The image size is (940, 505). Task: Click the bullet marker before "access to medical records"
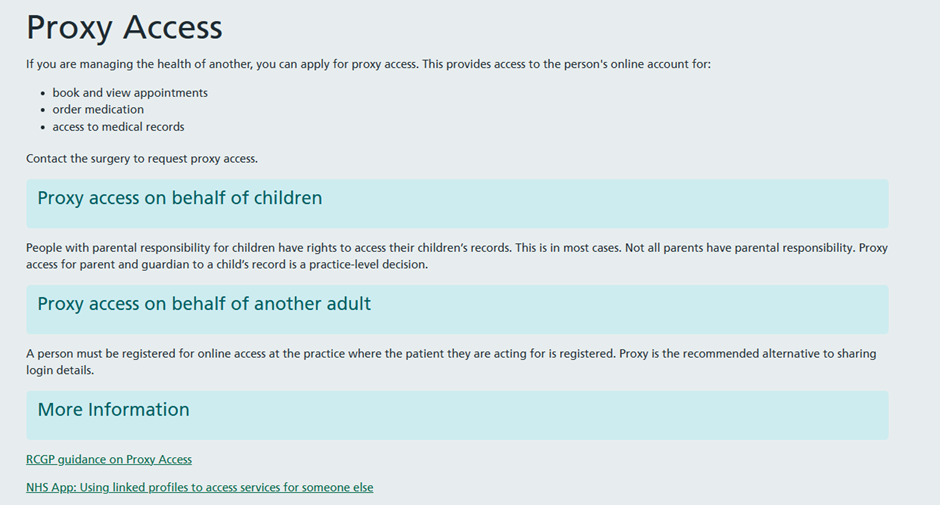(x=43, y=127)
